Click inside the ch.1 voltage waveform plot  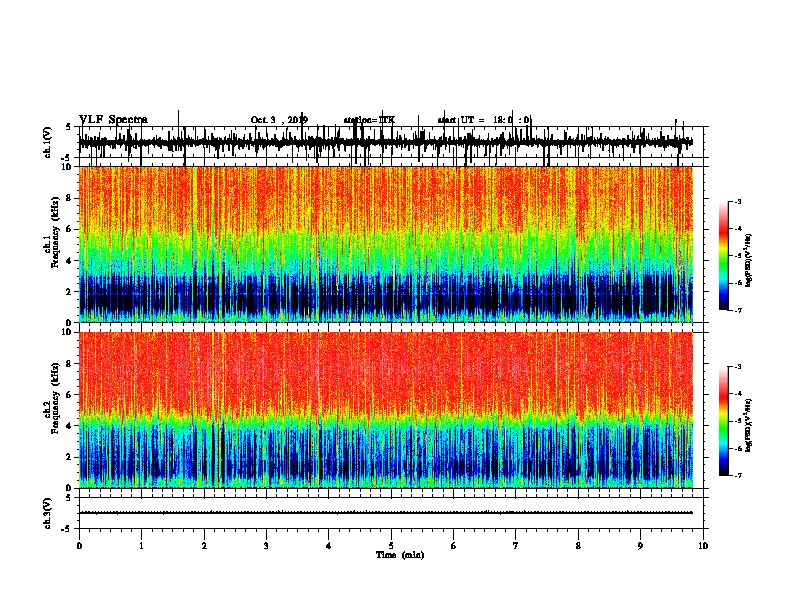[x=391, y=142]
